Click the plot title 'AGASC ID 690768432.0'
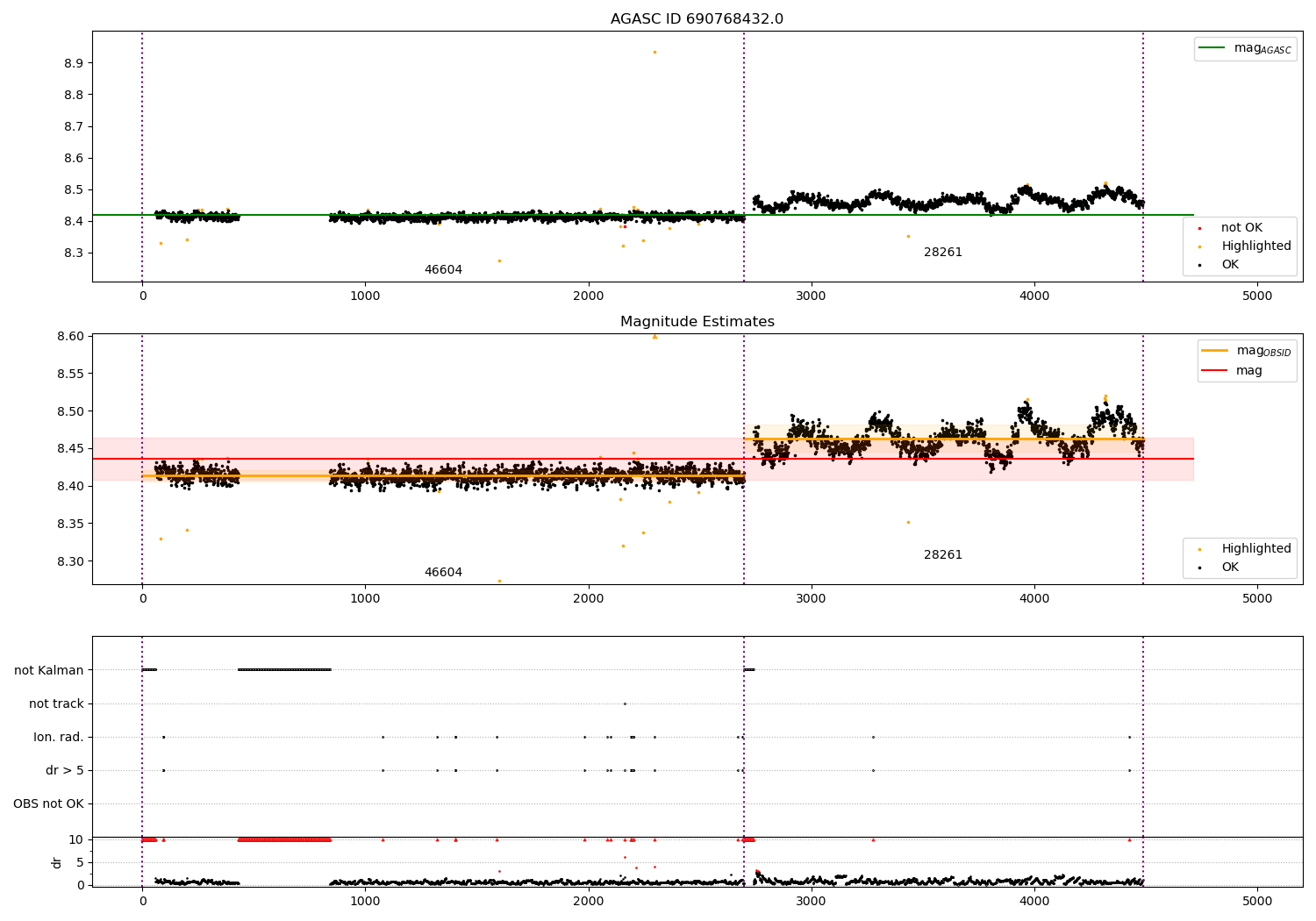This screenshot has height=921, width=1316. pyautogui.click(x=697, y=19)
